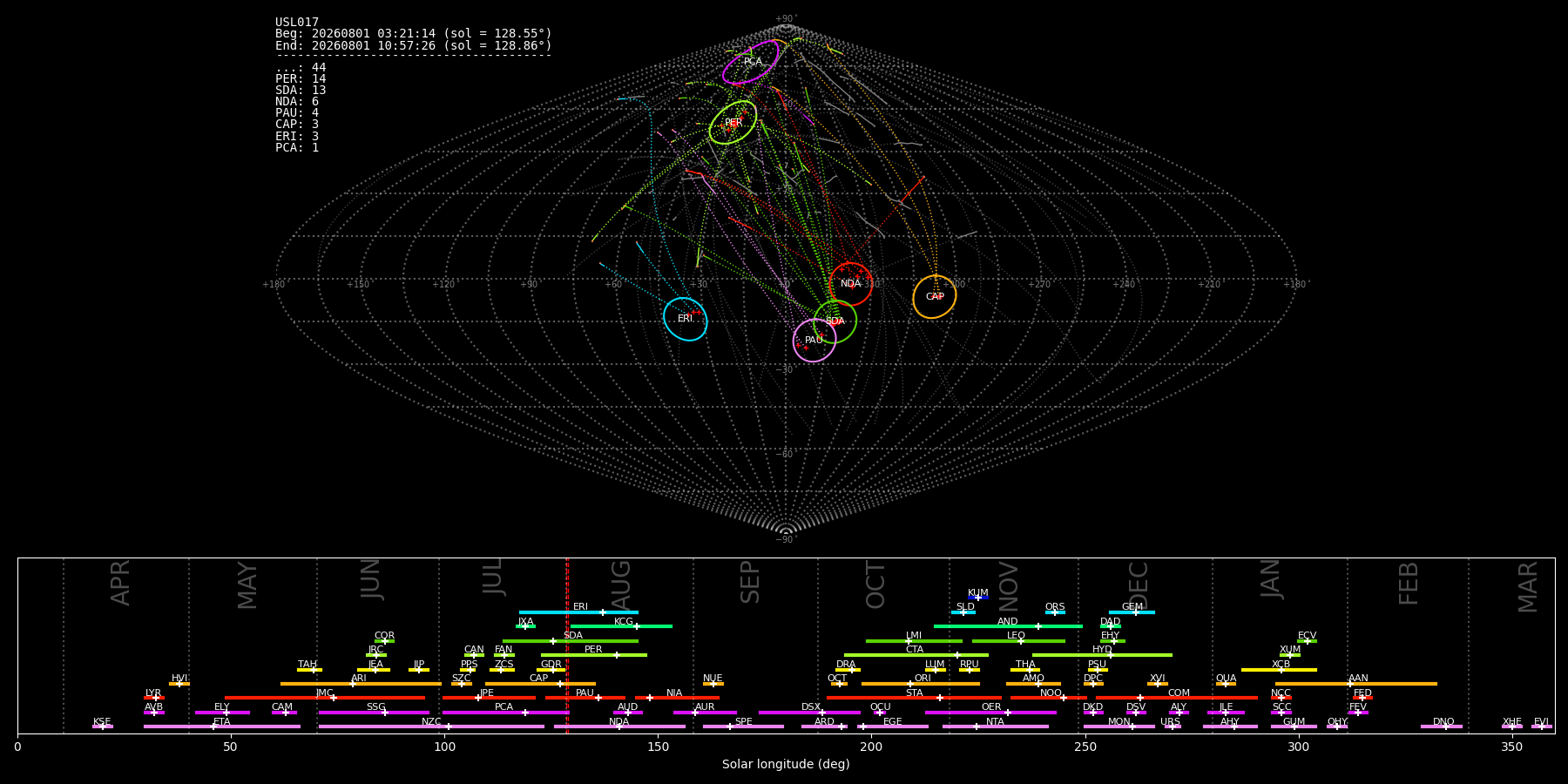Screen dimensions: 1568x784
Task: Click the cyan ERI radiant circle
Action: pos(686,319)
